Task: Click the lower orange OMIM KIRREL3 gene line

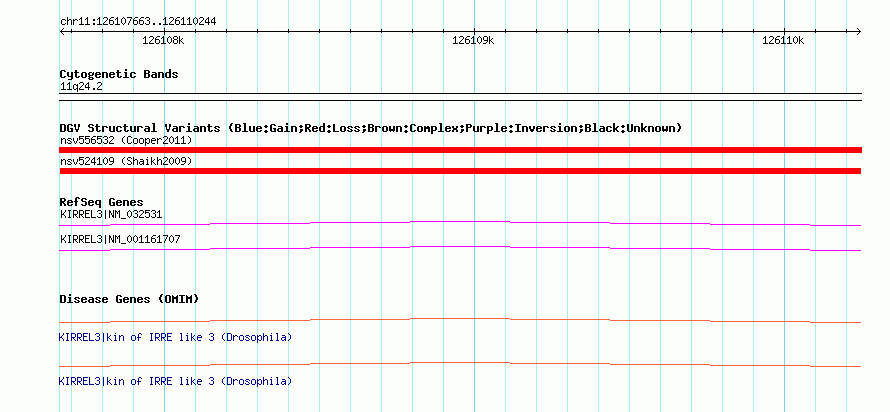Action: coord(460,364)
